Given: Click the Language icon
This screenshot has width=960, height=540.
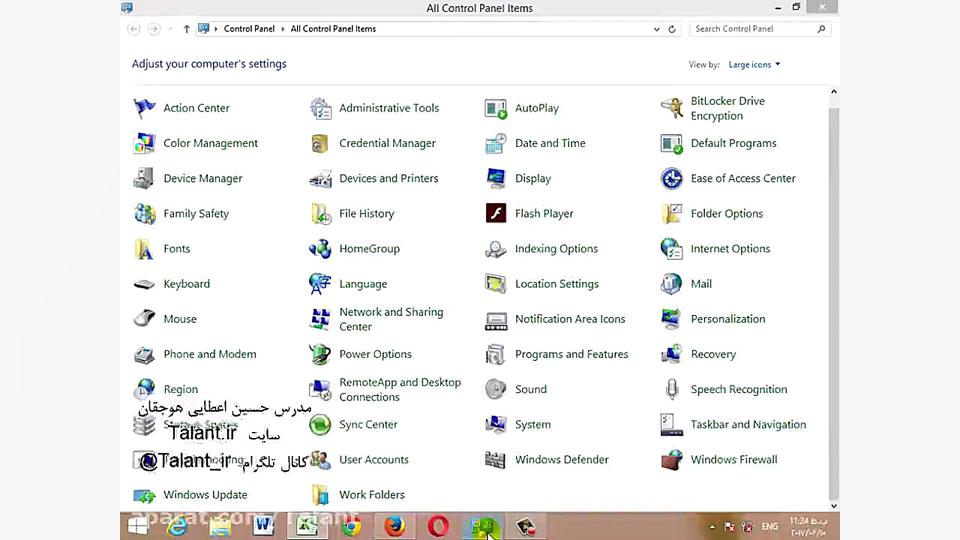Looking at the screenshot, I should pos(320,284).
